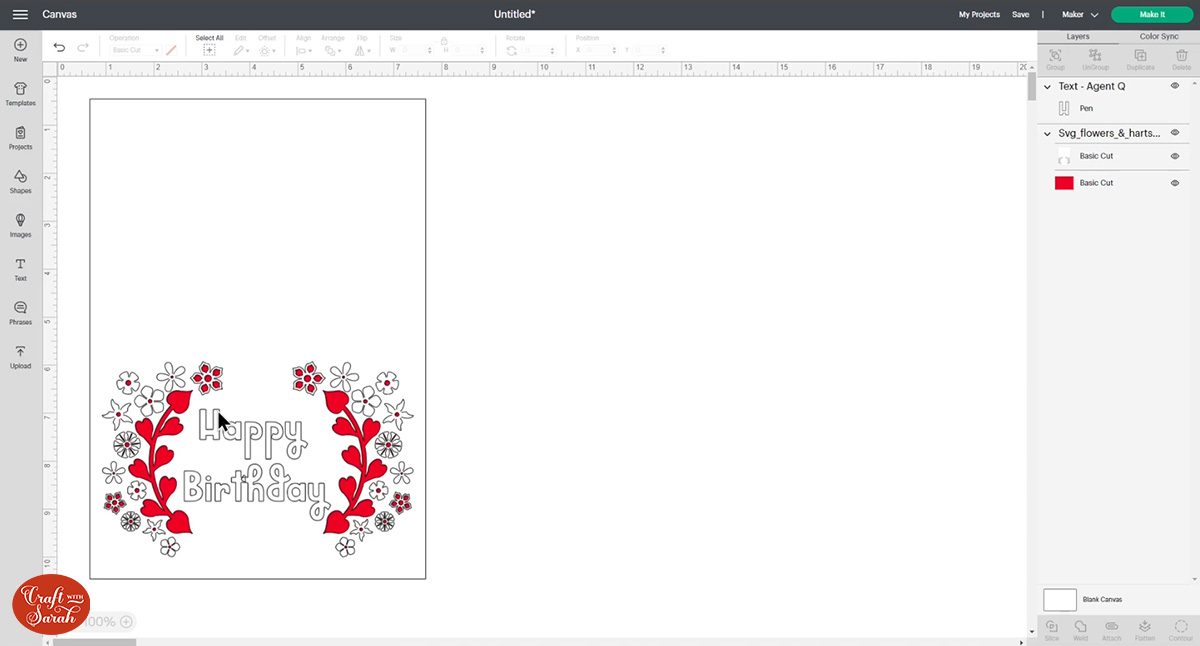This screenshot has height=646, width=1200.
Task: Click Save in the header
Action: coord(1021,14)
